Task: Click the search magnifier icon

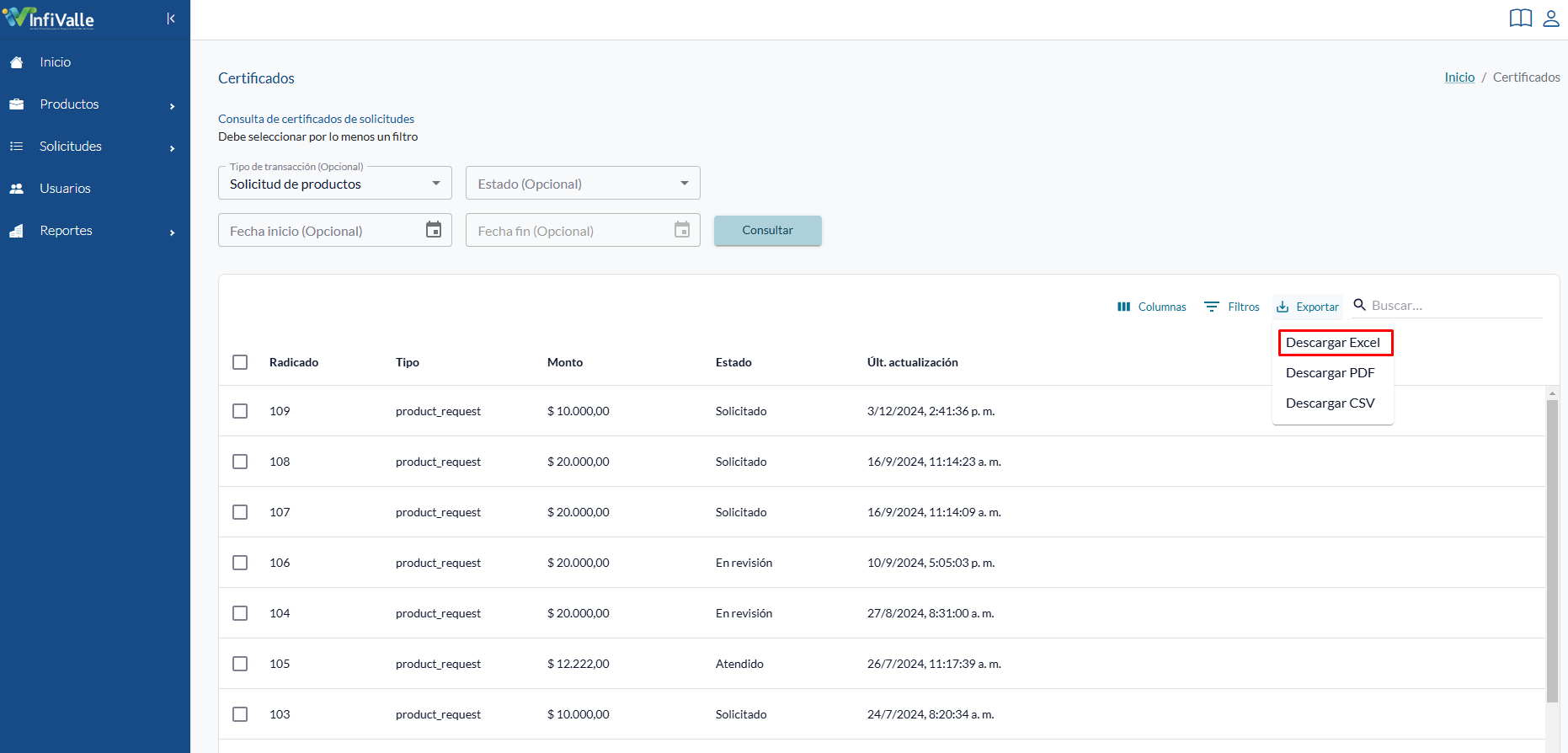Action: point(1359,305)
